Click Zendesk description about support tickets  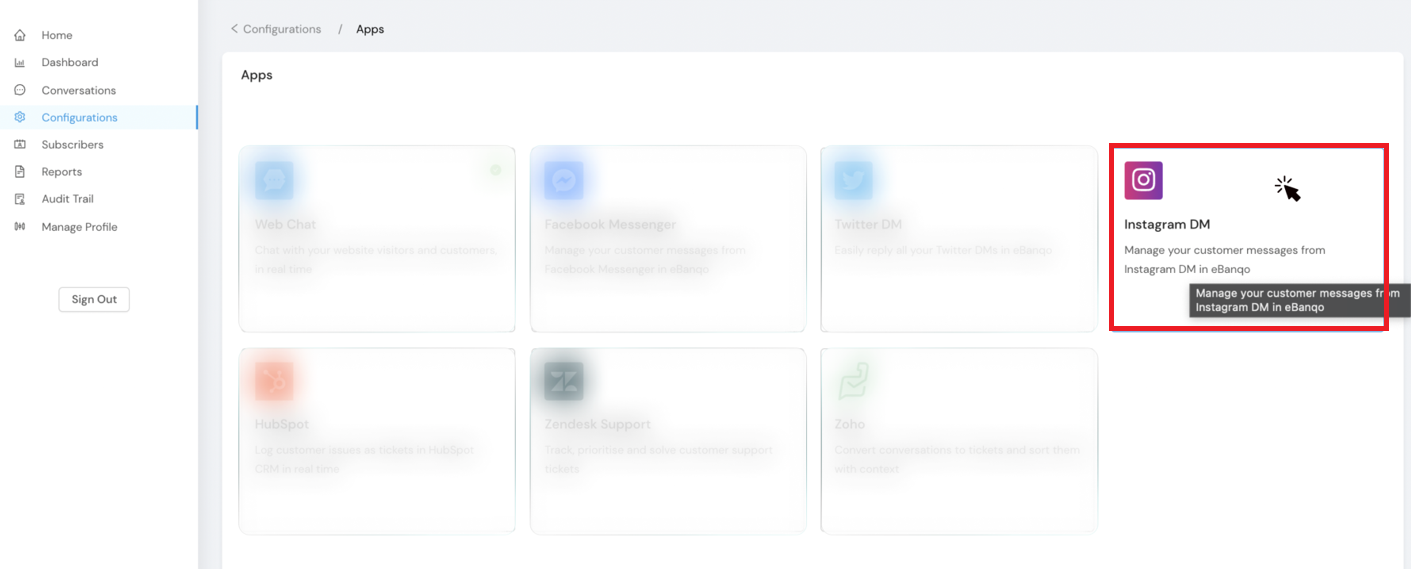658,459
